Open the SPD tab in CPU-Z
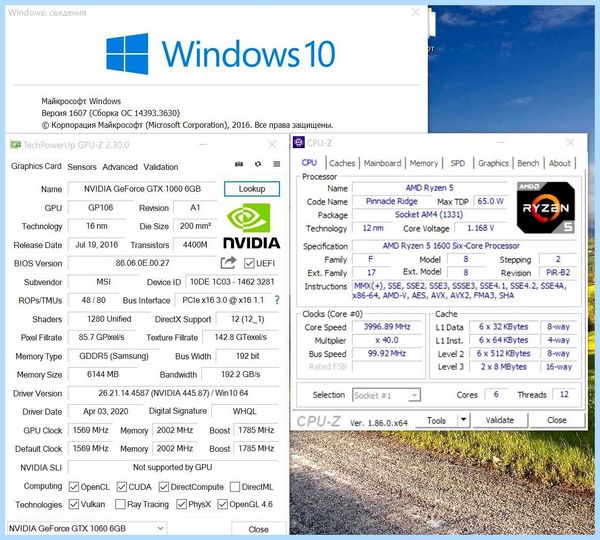Screen dimensions: 600x540 click(x=458, y=163)
